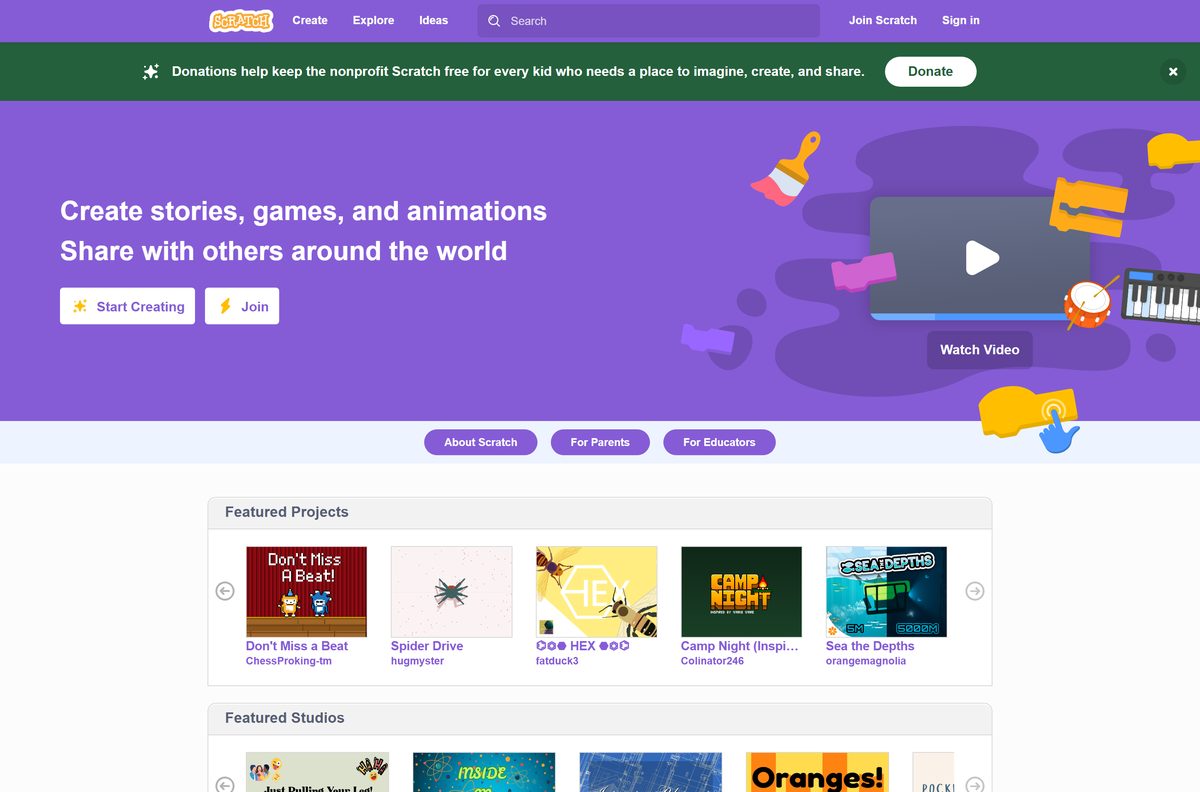Open the About Scratch page

click(481, 442)
